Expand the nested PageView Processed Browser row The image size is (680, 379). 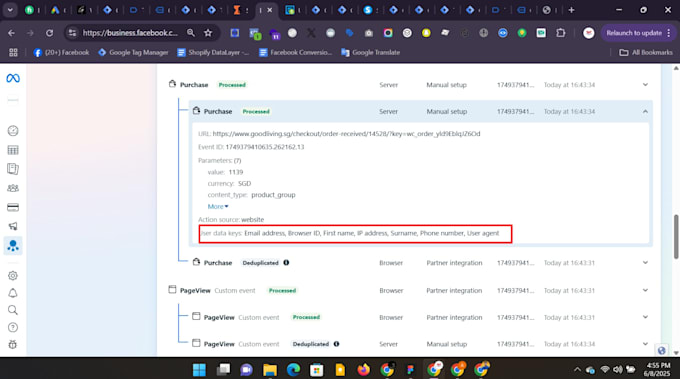645,317
